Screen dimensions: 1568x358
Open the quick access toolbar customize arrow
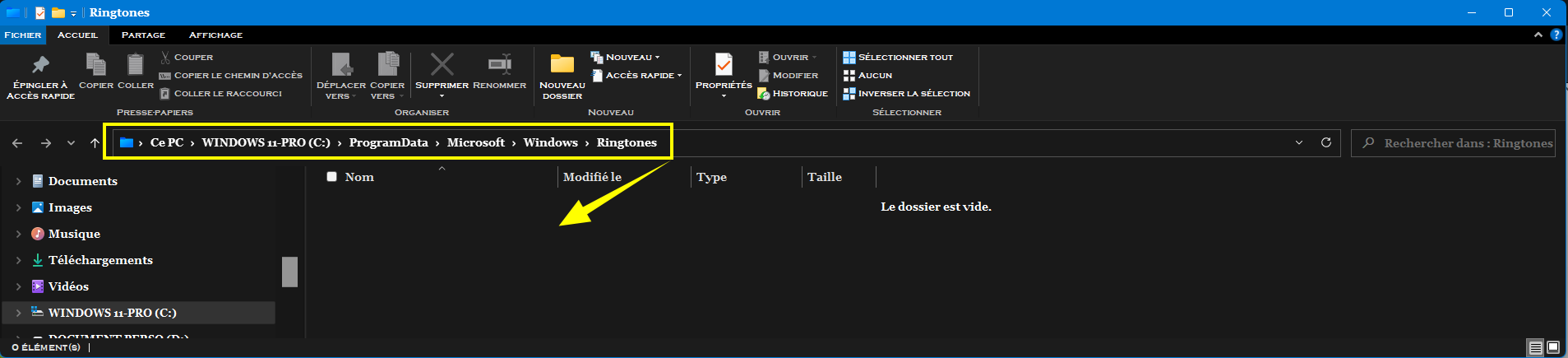pyautogui.click(x=73, y=13)
